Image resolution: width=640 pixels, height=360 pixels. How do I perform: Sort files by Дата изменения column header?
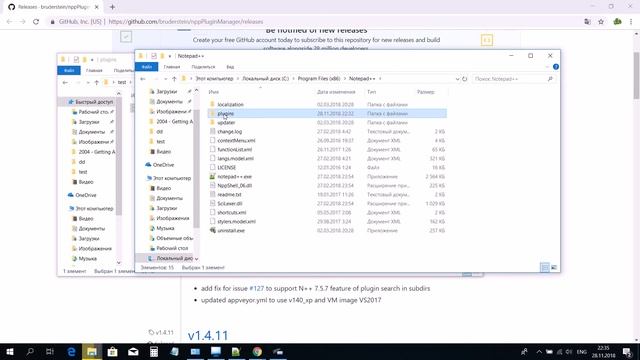tap(336, 92)
